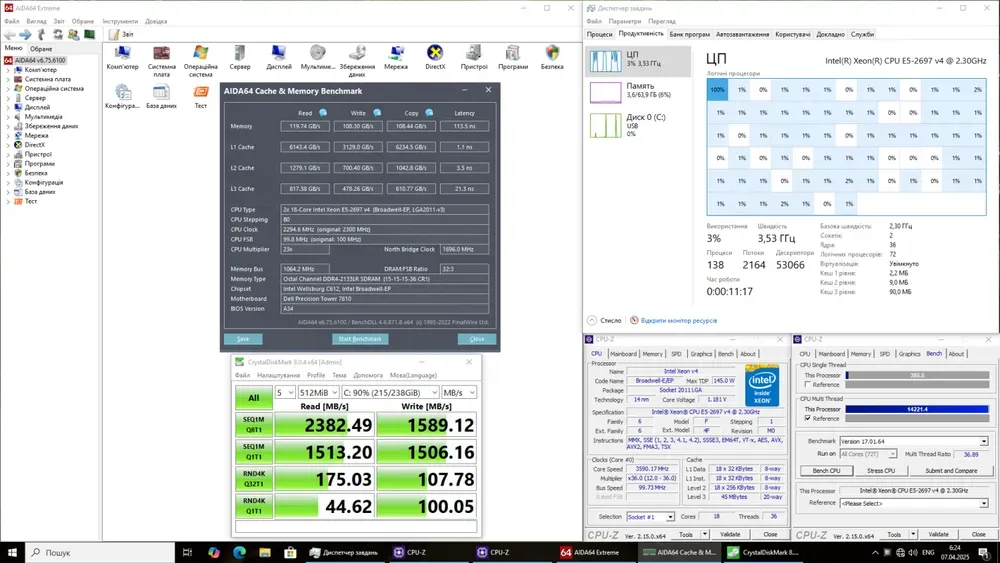Image resolution: width=1000 pixels, height=563 pixels.
Task: Open the CrystalDiskMark test size 512MiB dropdown
Action: pyautogui.click(x=319, y=393)
